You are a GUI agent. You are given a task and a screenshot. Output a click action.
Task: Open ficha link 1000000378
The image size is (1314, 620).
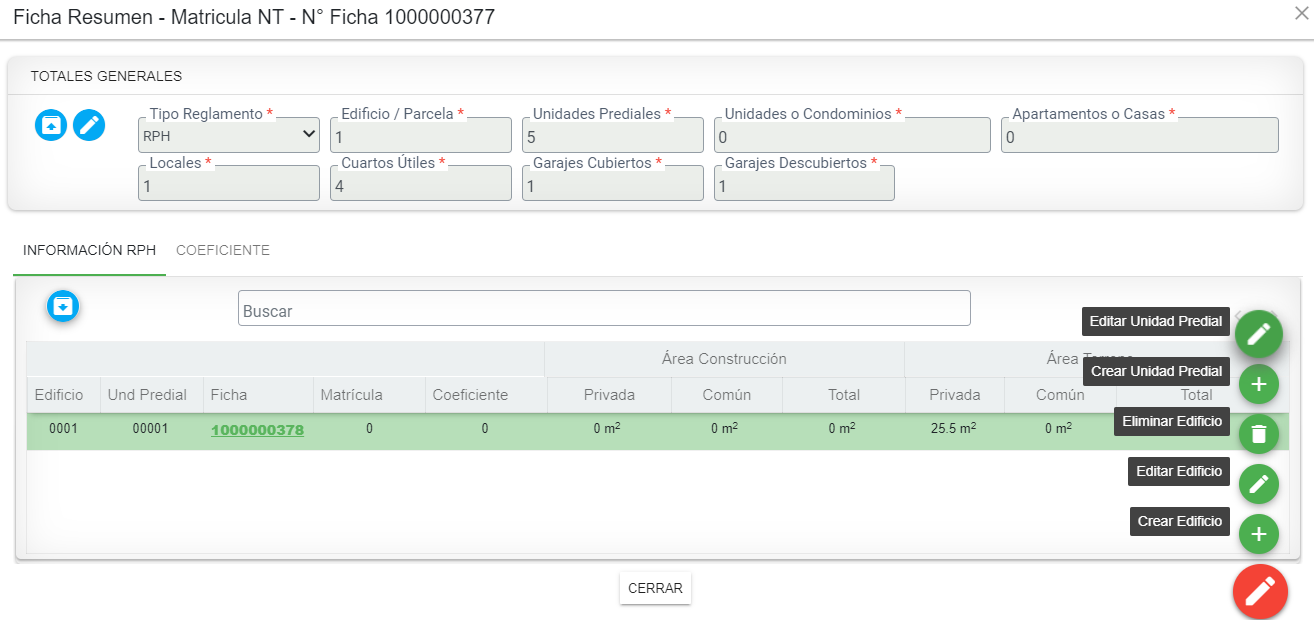coord(257,430)
